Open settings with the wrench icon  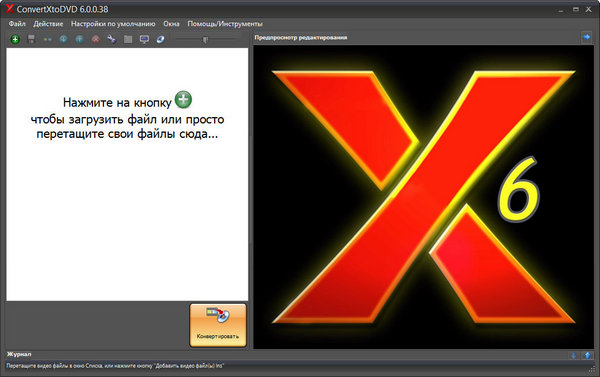pos(112,39)
